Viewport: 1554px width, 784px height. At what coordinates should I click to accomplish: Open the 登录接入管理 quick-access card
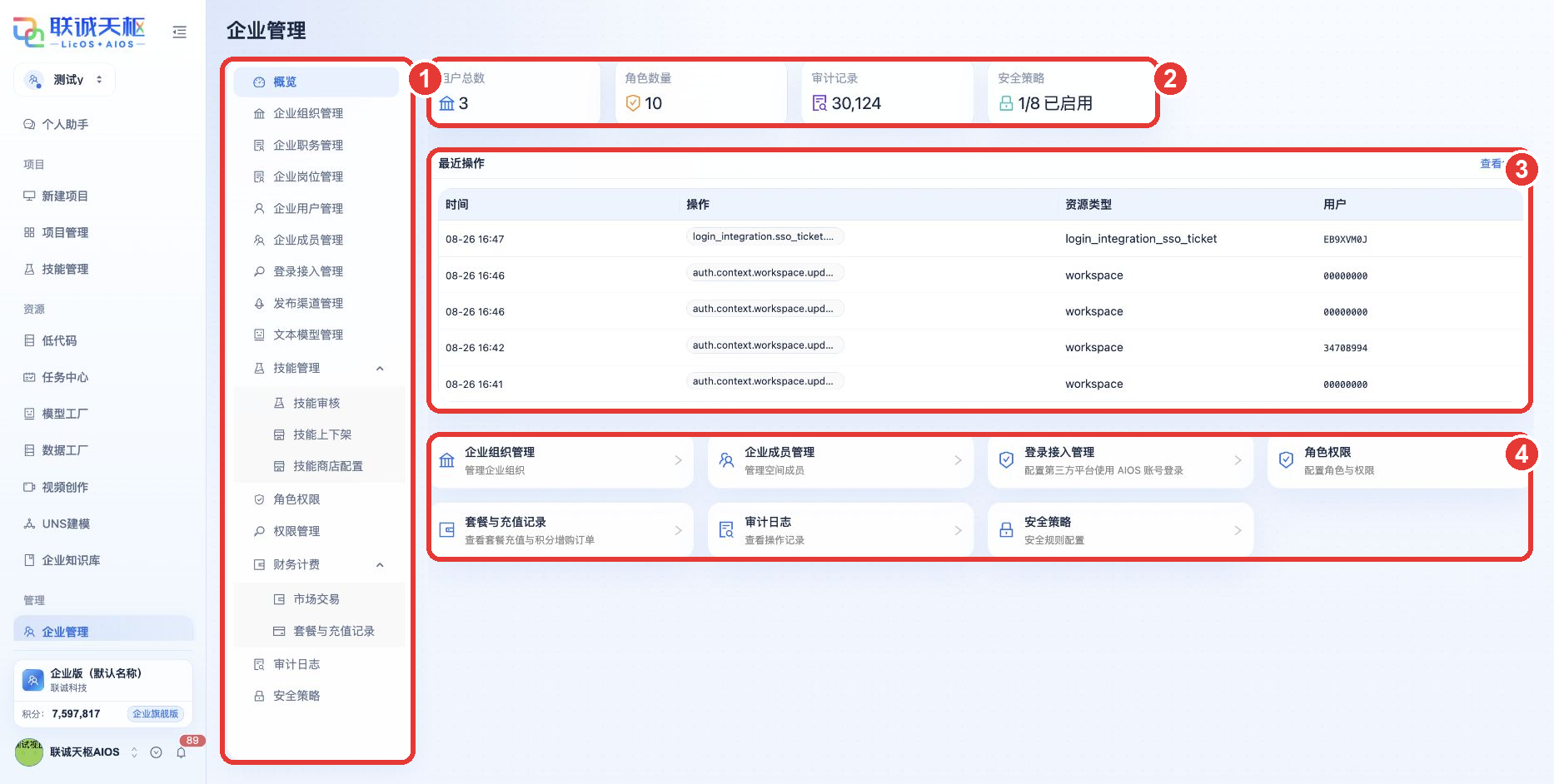click(x=1120, y=460)
